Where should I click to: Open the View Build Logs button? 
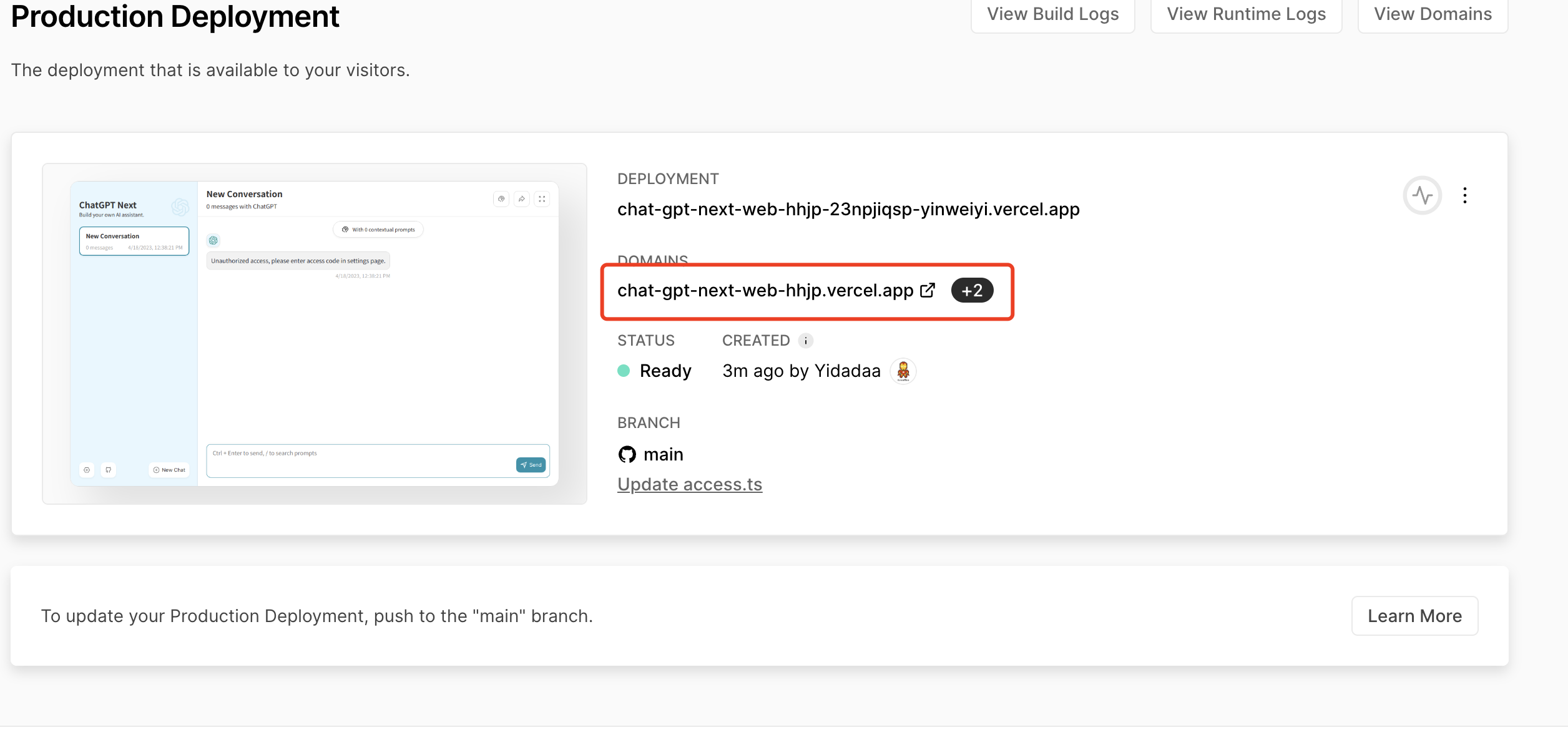click(x=1052, y=14)
